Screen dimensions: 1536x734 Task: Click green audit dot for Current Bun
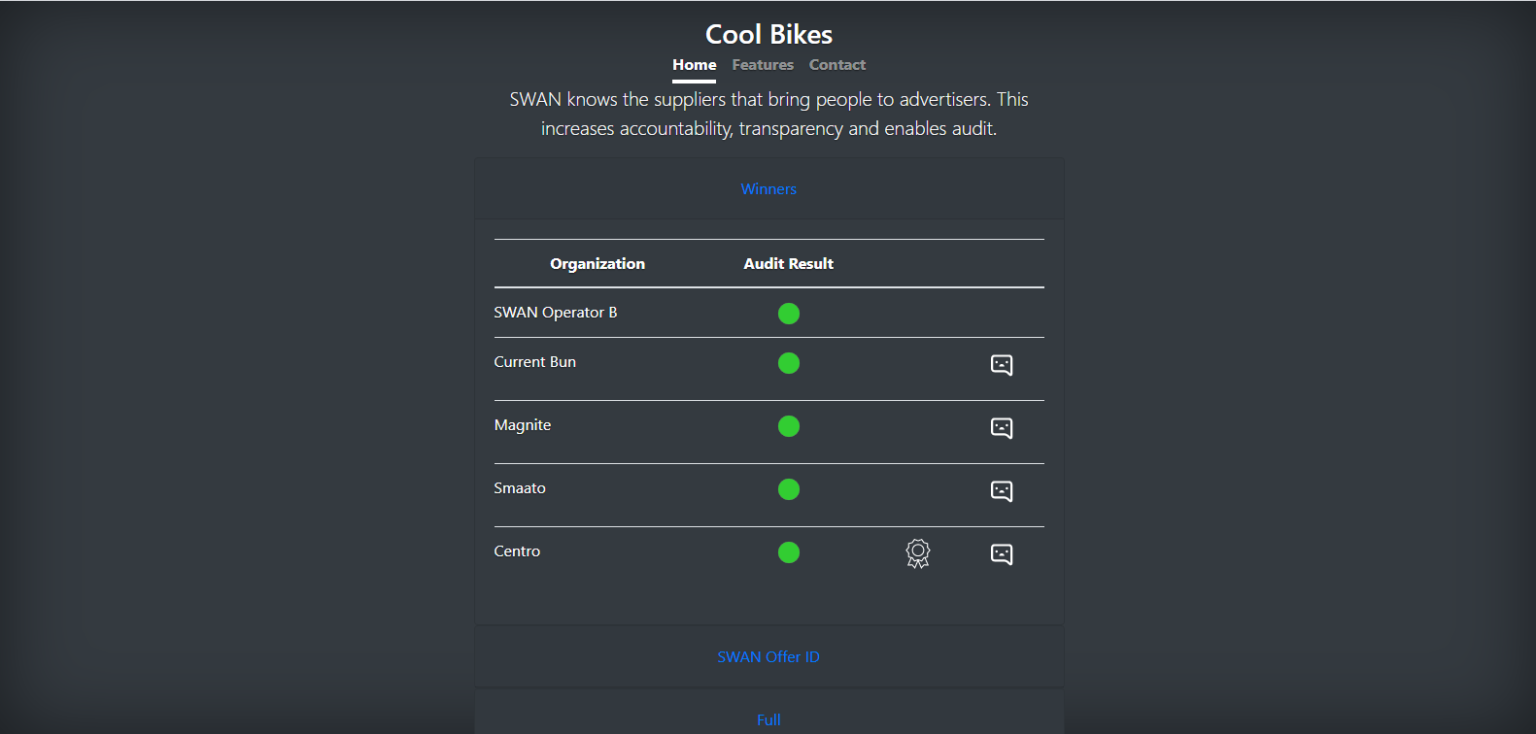pos(789,363)
